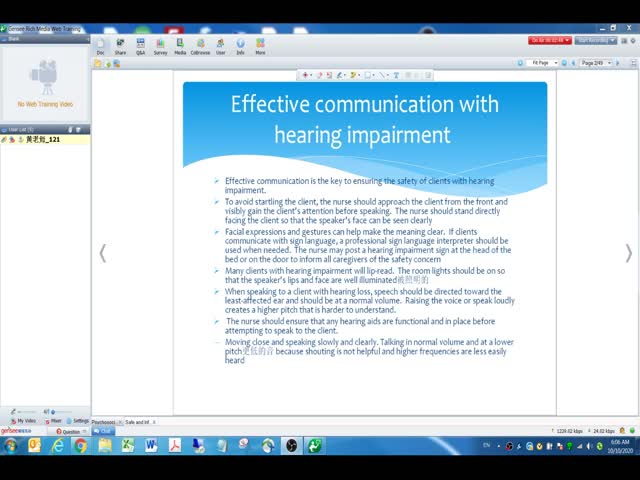The height and width of the screenshot is (480, 640).
Task: Open the Mixer audio control
Action: (54, 421)
